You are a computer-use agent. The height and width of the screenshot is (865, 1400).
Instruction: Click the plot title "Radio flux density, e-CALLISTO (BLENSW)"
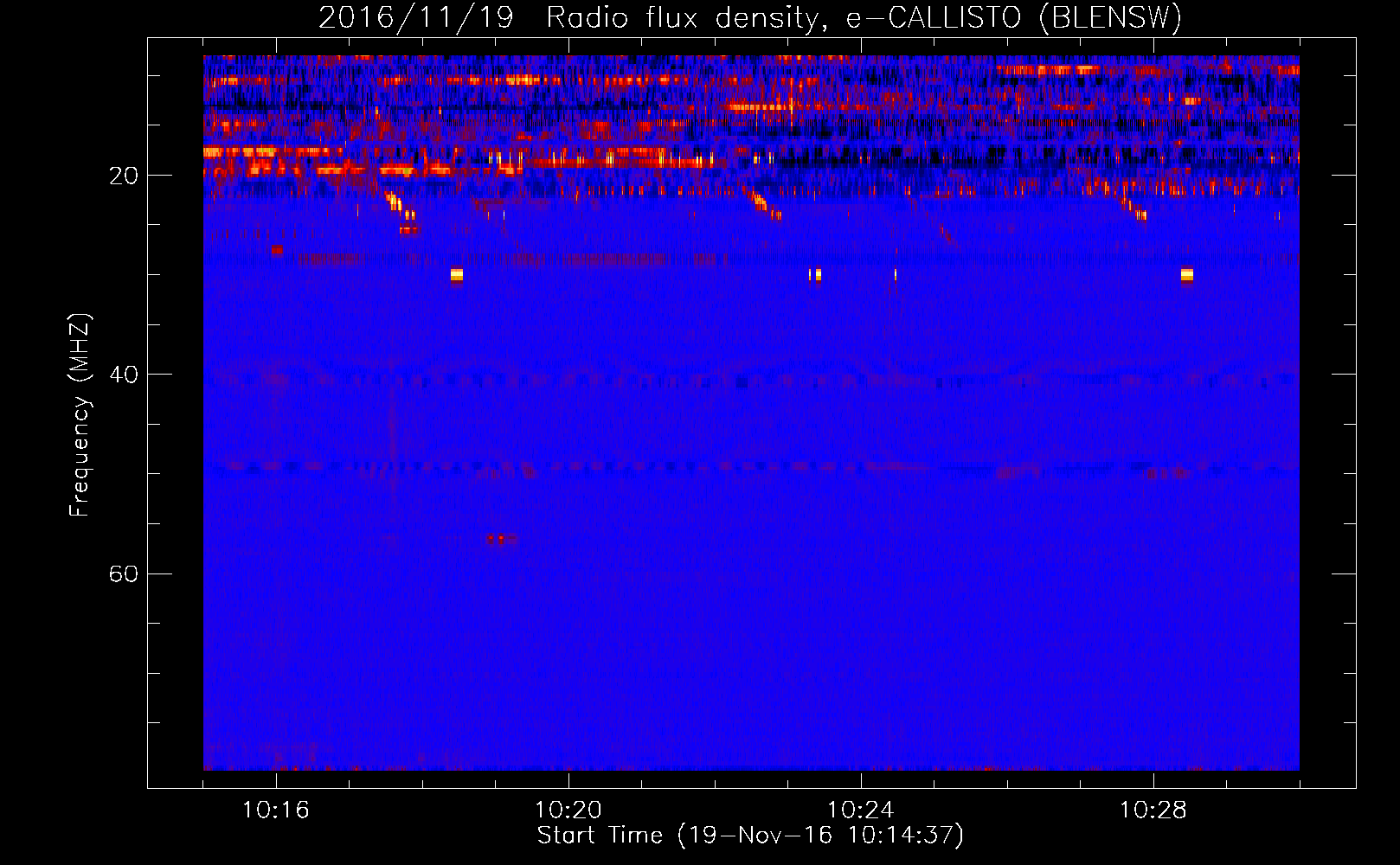[x=864, y=18]
